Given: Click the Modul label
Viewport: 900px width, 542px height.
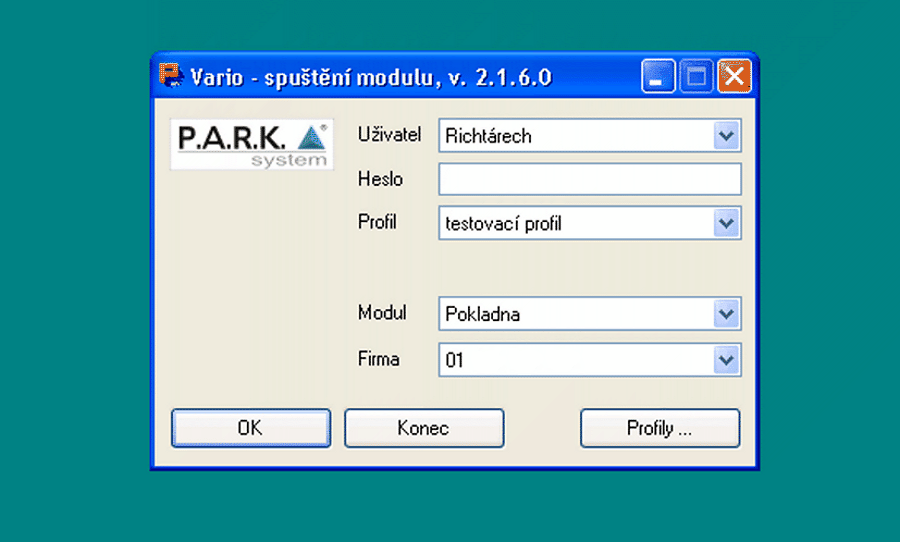Looking at the screenshot, I should [382, 313].
